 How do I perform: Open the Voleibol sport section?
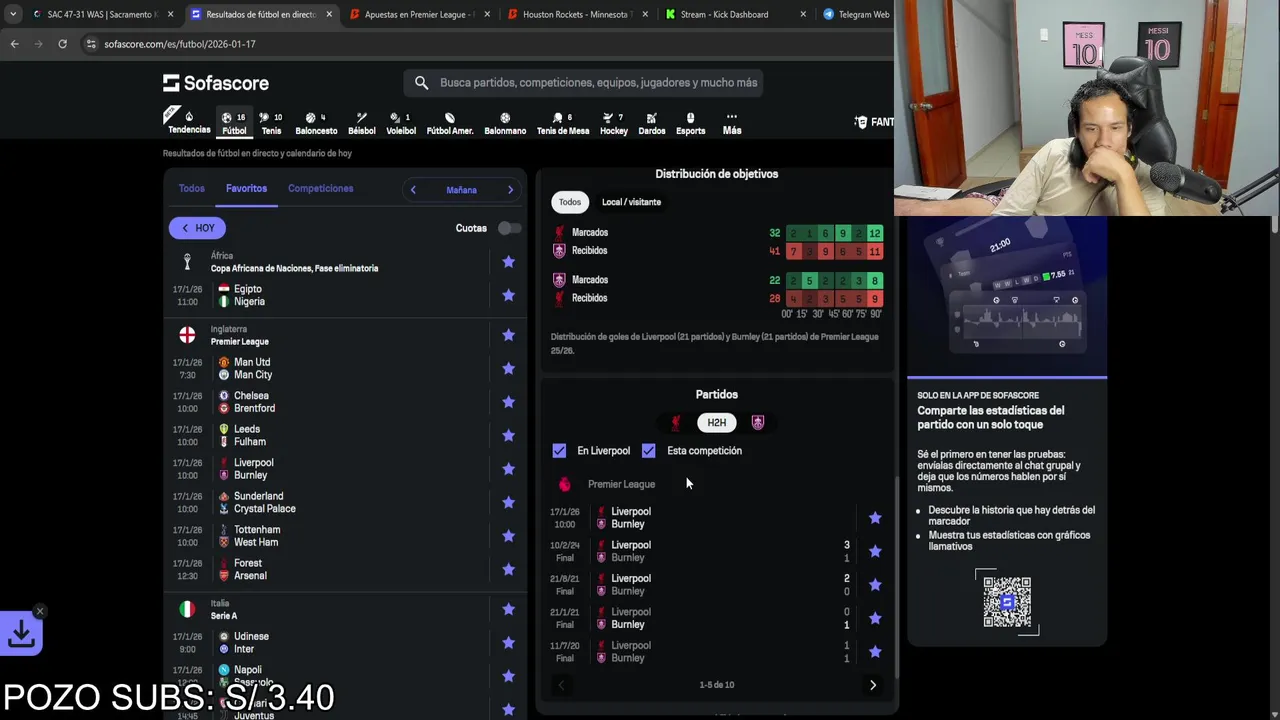pyautogui.click(x=401, y=122)
